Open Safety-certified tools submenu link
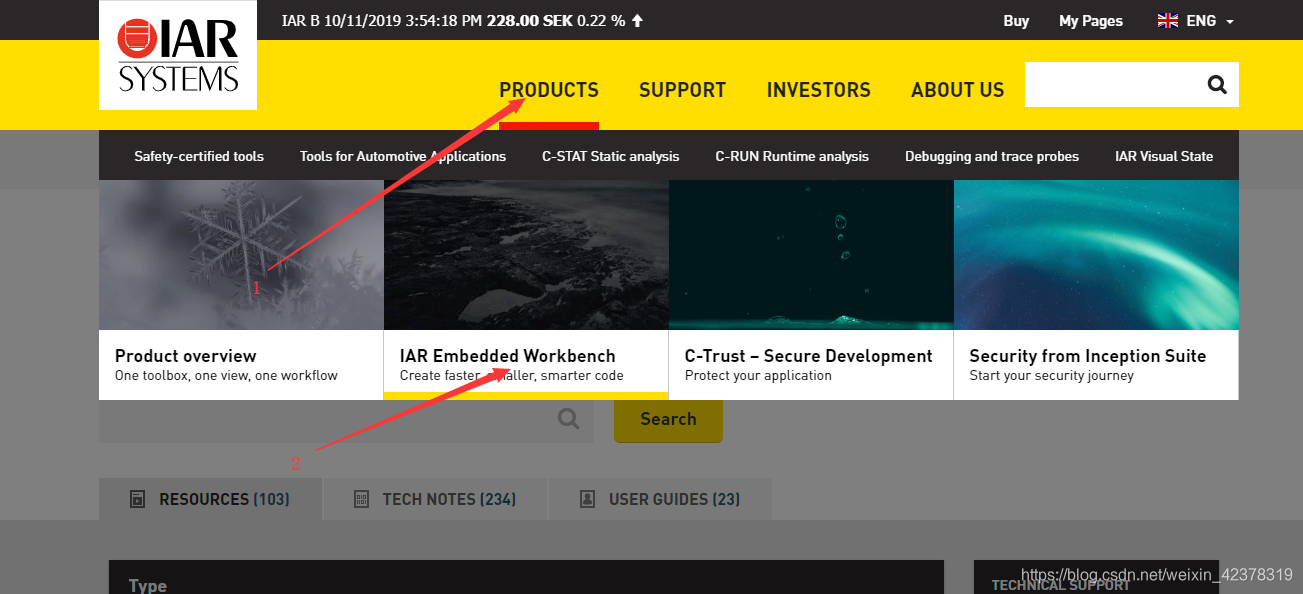The width and height of the screenshot is (1303, 594). [x=199, y=156]
